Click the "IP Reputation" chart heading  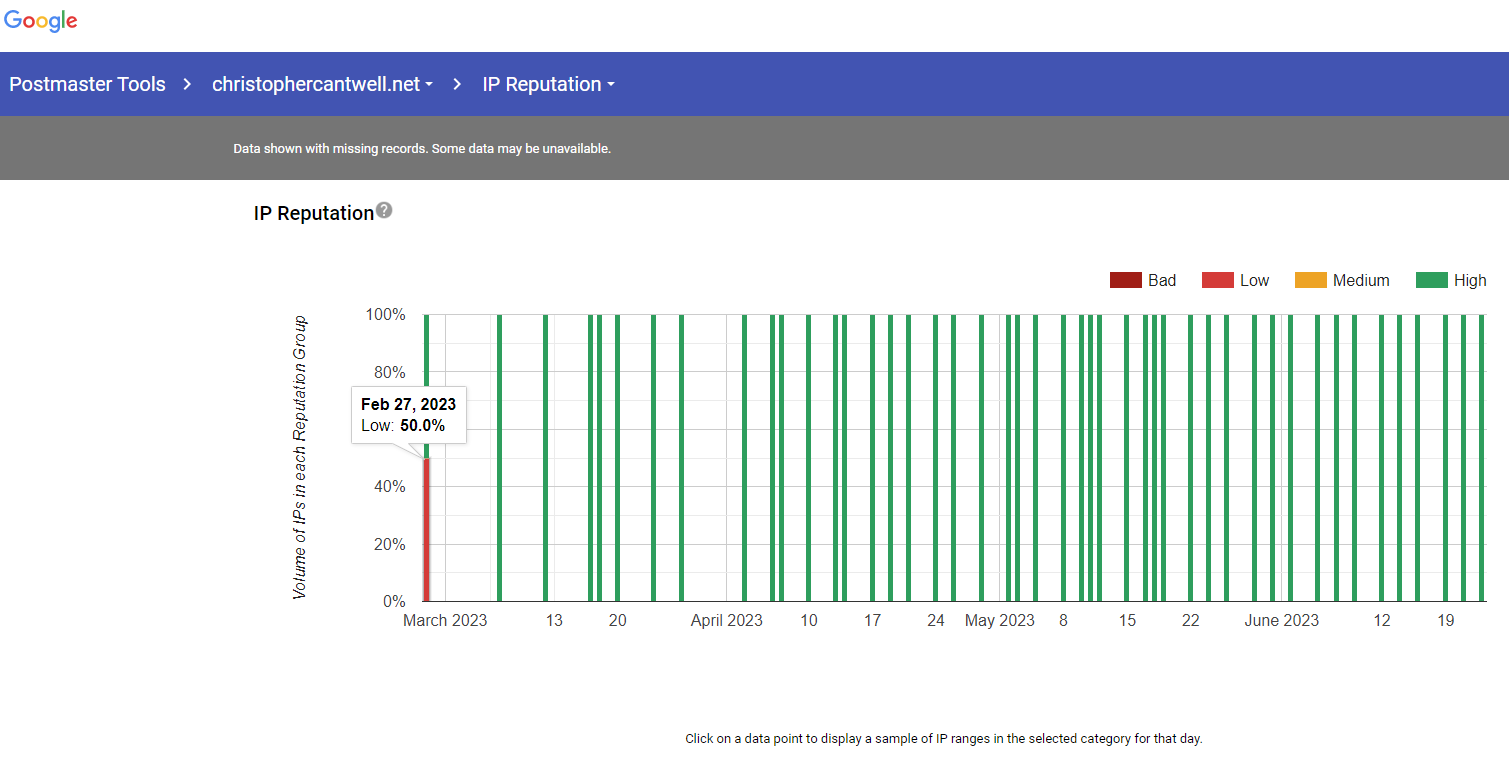click(x=314, y=213)
